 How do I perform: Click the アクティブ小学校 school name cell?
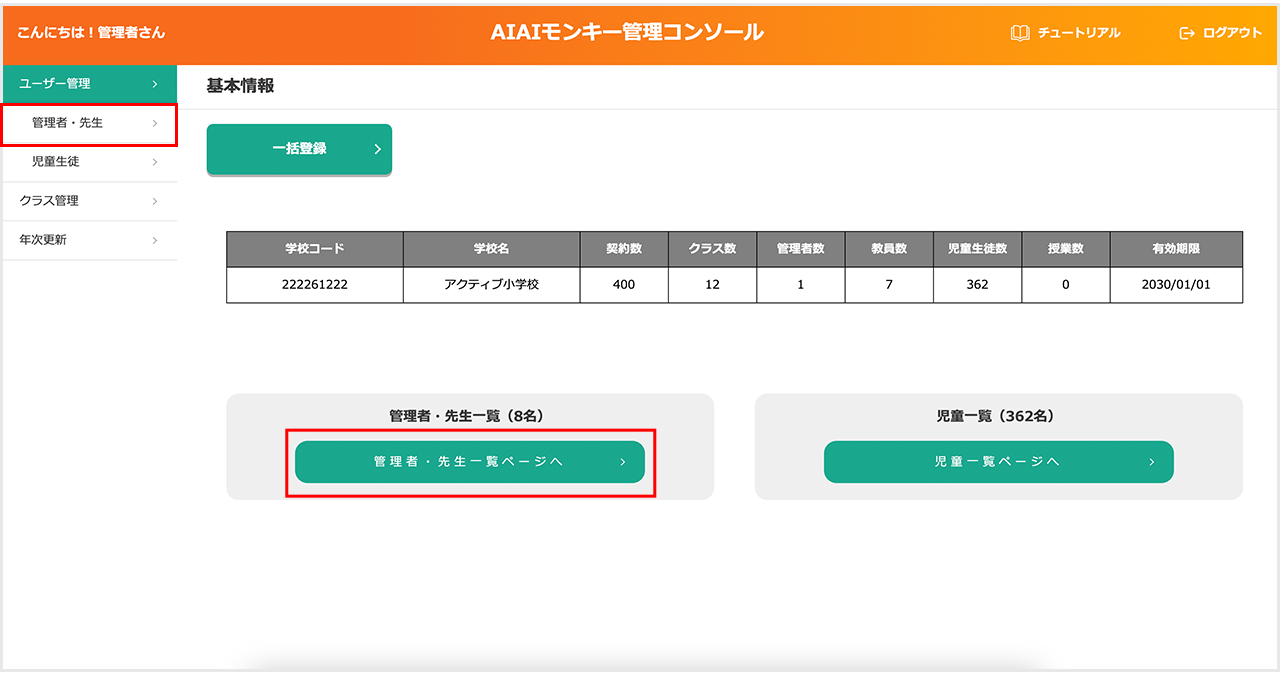pyautogui.click(x=491, y=284)
